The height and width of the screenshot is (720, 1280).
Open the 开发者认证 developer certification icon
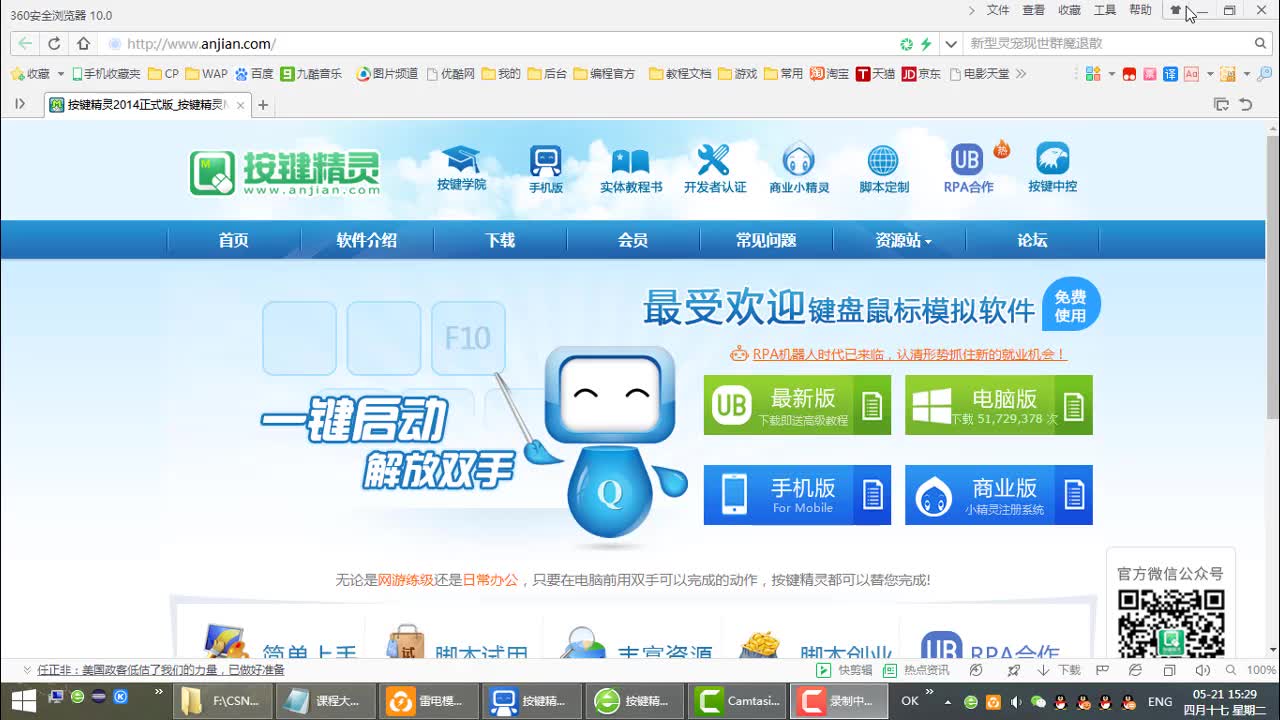(714, 169)
